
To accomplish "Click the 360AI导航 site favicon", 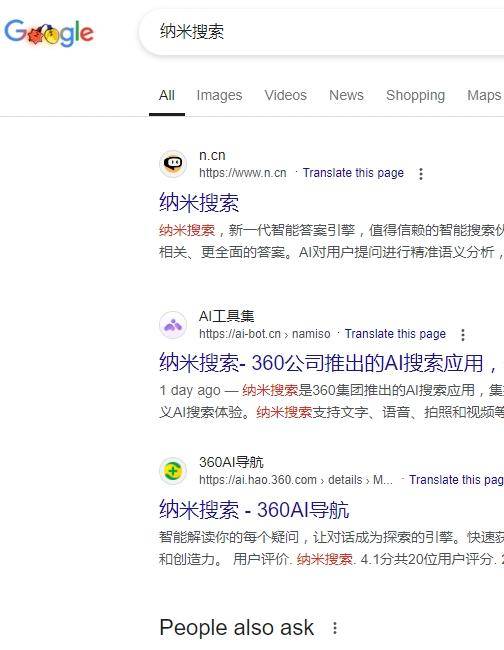I will [x=173, y=471].
